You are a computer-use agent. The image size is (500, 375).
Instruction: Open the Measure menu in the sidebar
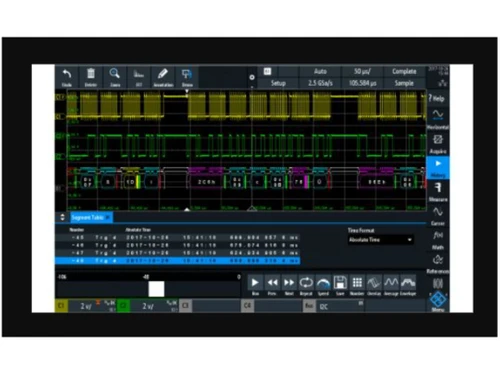point(438,192)
